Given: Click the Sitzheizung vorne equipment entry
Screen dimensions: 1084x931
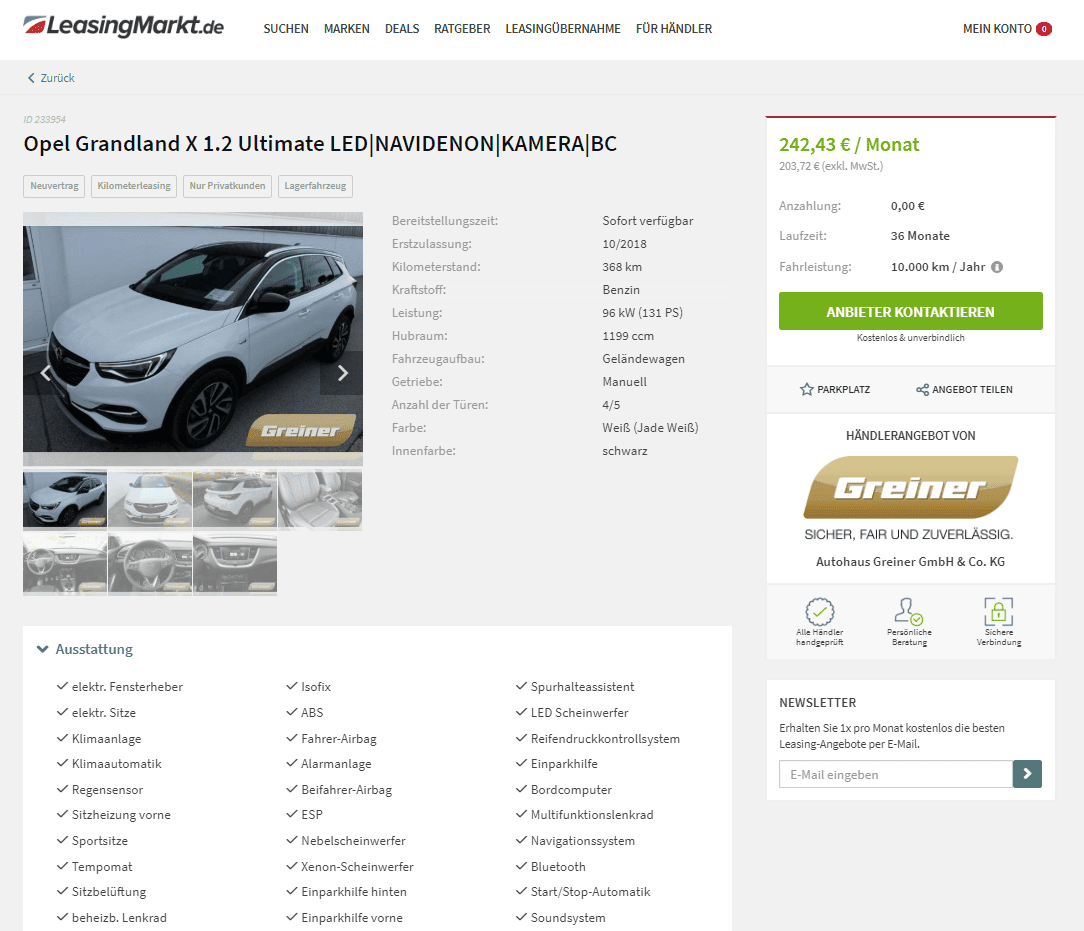Looking at the screenshot, I should pos(121,815).
